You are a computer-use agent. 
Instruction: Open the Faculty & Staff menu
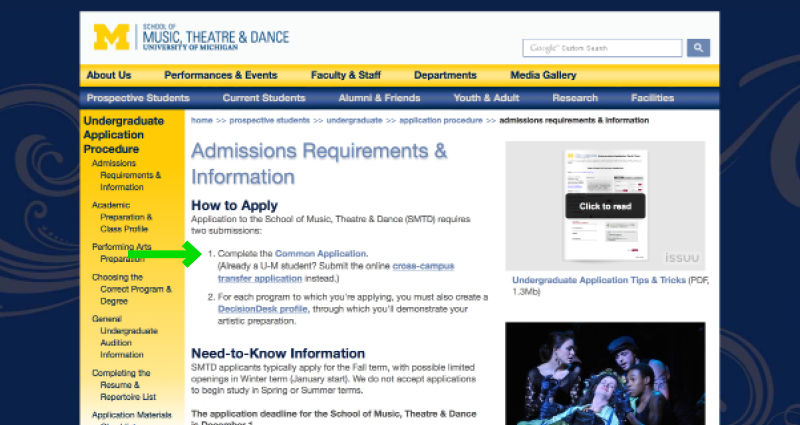(x=346, y=75)
